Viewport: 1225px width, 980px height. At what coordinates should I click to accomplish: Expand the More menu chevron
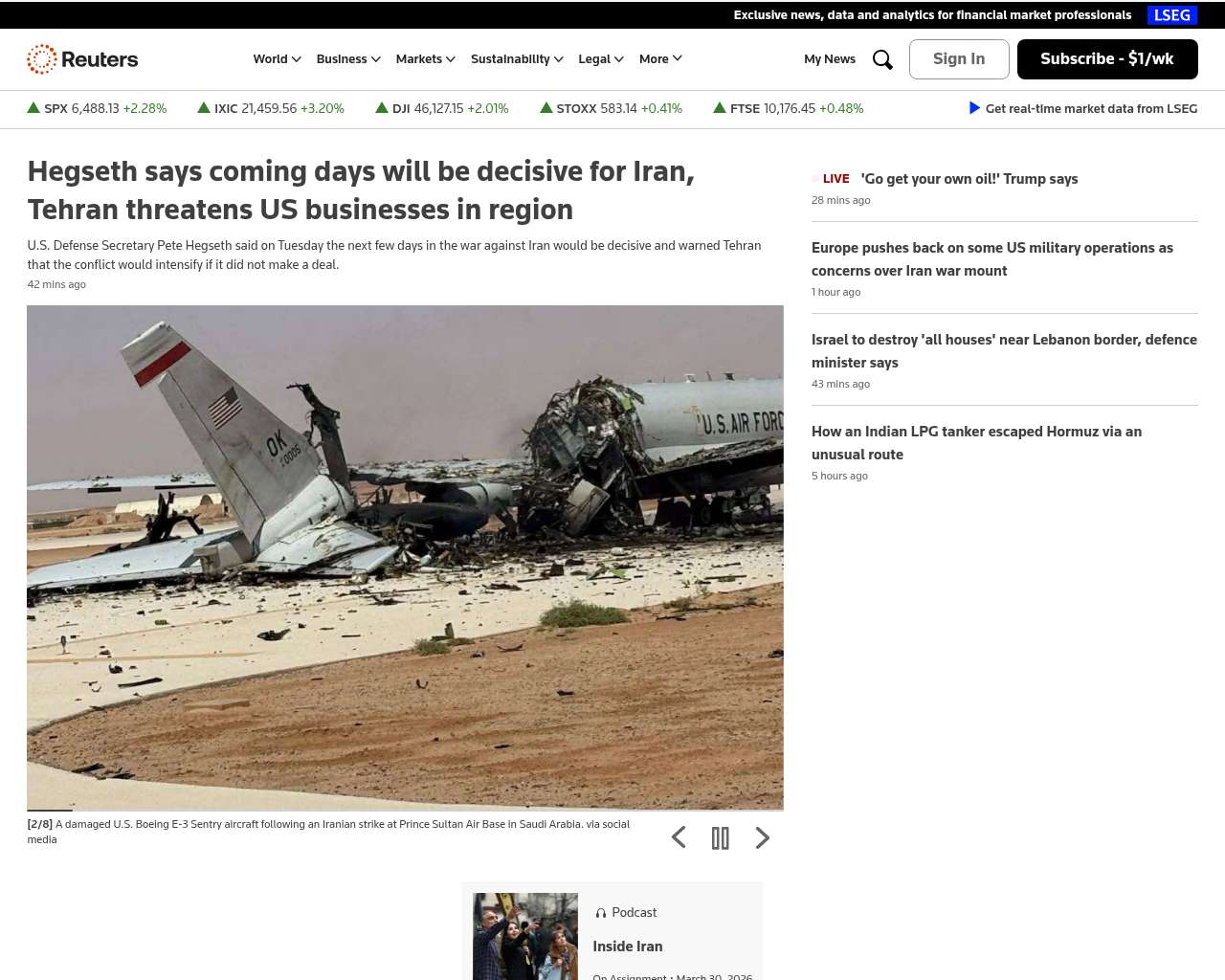661,59
